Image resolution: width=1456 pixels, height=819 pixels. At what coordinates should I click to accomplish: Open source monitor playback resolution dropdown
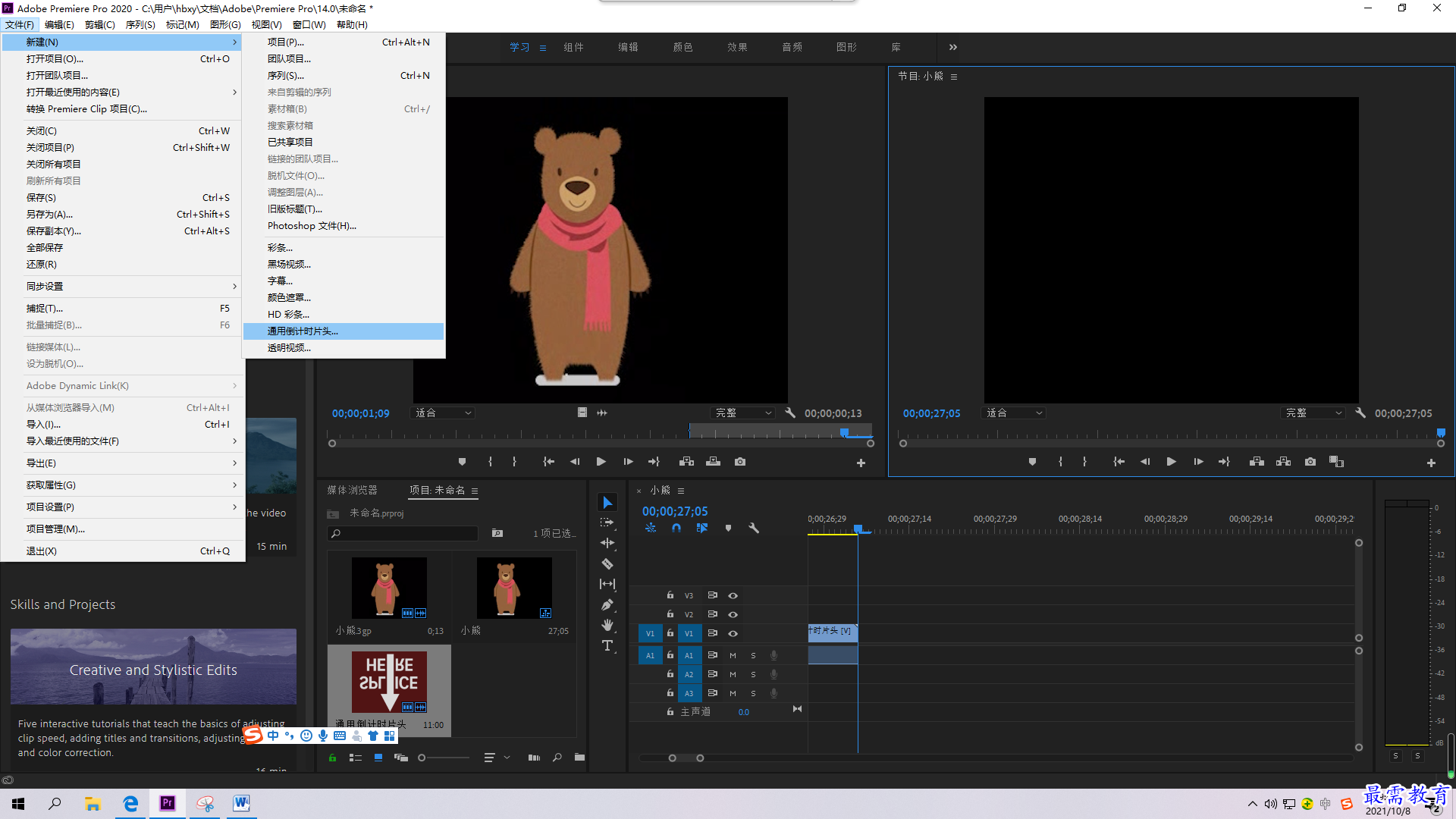point(743,413)
